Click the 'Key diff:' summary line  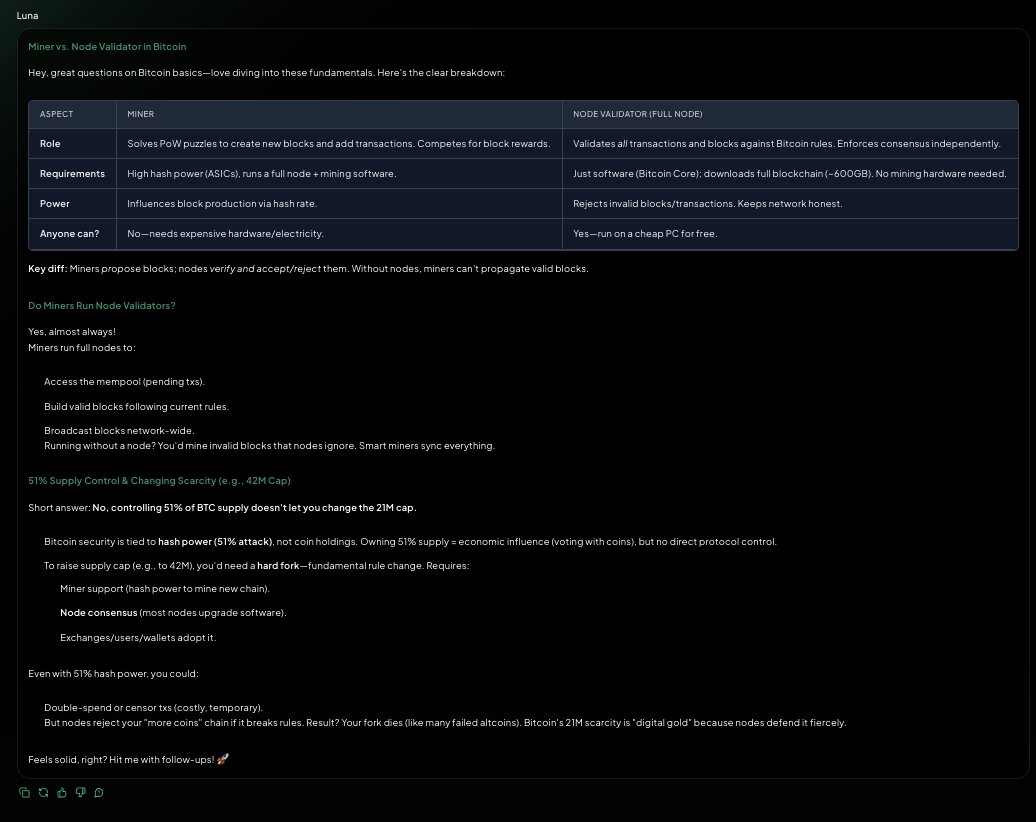tap(308, 268)
